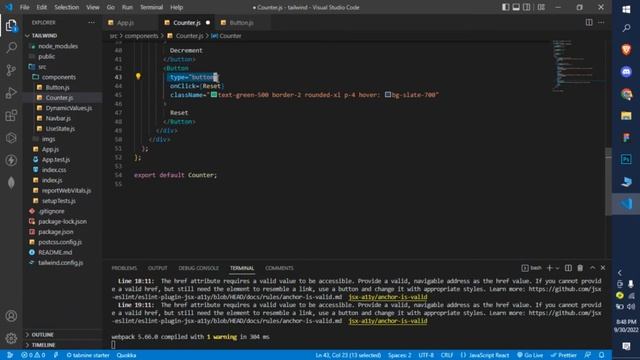Open the File menu
This screenshot has width=640, height=360.
[24, 7]
